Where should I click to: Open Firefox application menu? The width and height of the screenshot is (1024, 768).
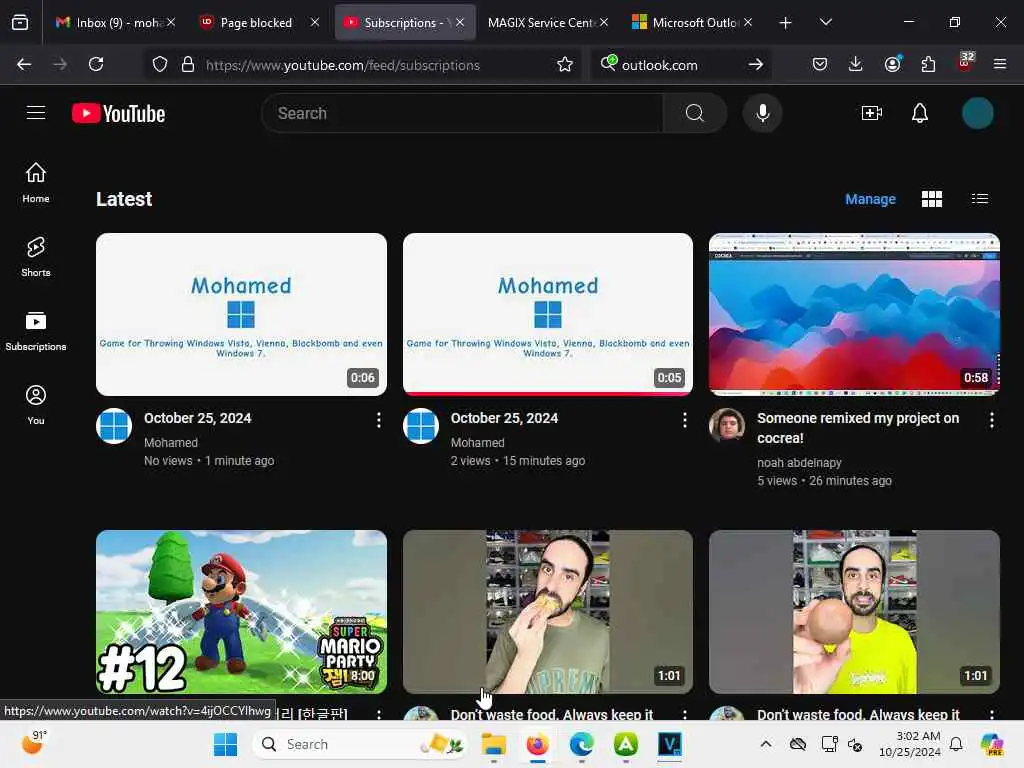point(1000,64)
